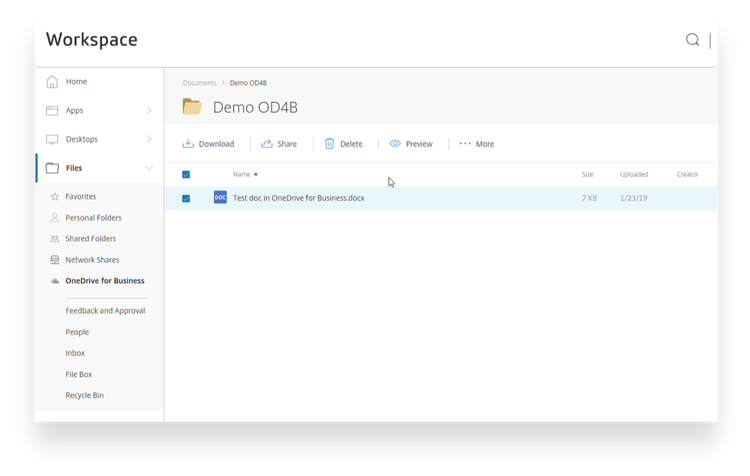Click the DOC file type icon
The height and width of the screenshot is (476, 750).
click(x=220, y=197)
